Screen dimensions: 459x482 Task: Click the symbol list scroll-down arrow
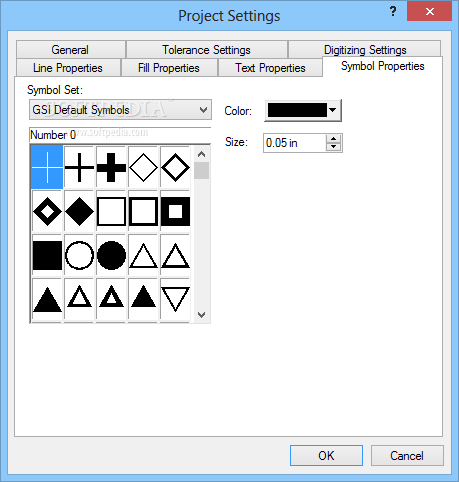click(201, 314)
